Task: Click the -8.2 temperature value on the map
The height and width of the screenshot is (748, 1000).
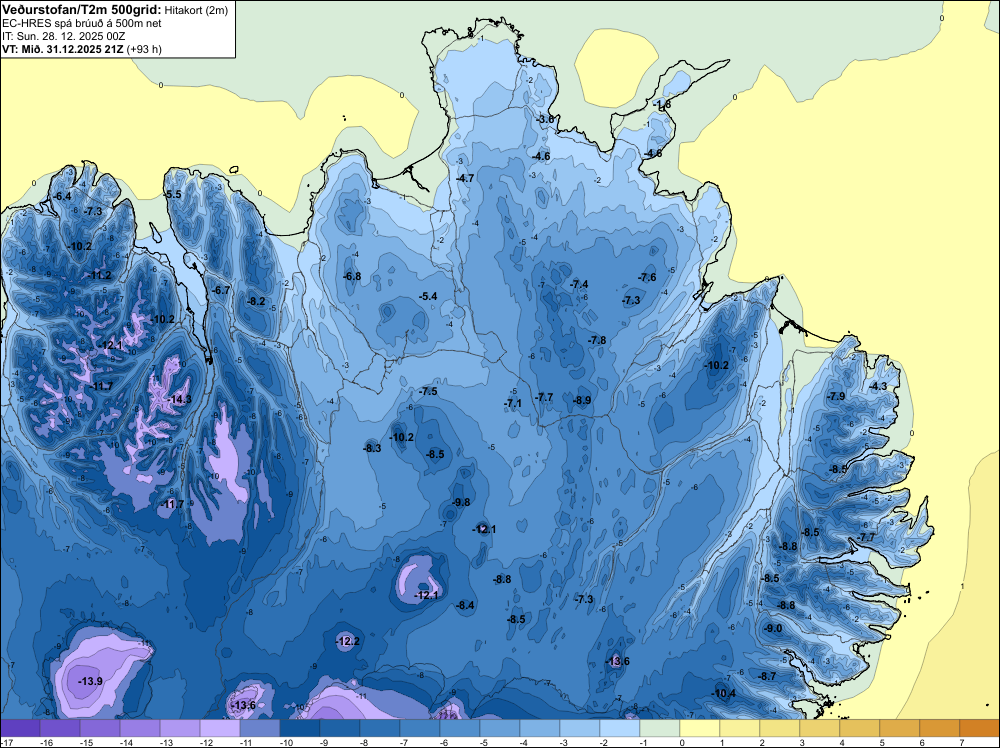Action: (256, 301)
